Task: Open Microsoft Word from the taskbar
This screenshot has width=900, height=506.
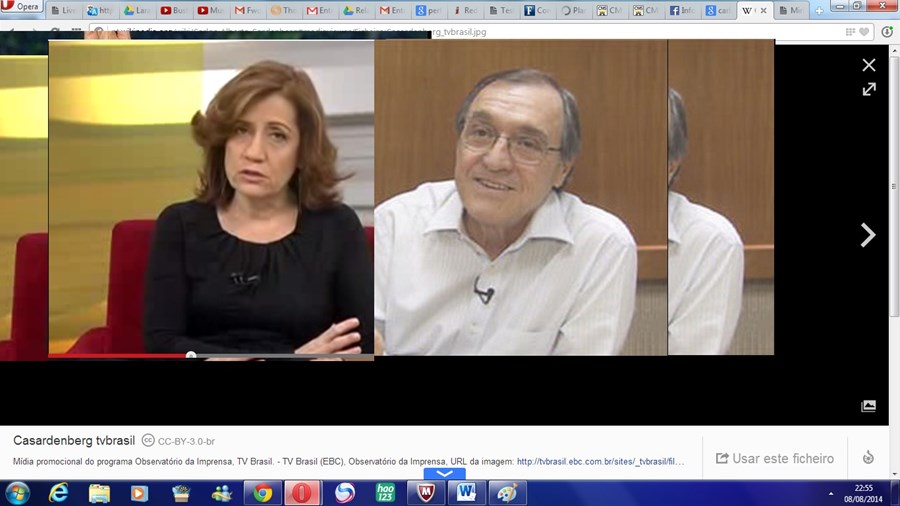Action: click(466, 493)
